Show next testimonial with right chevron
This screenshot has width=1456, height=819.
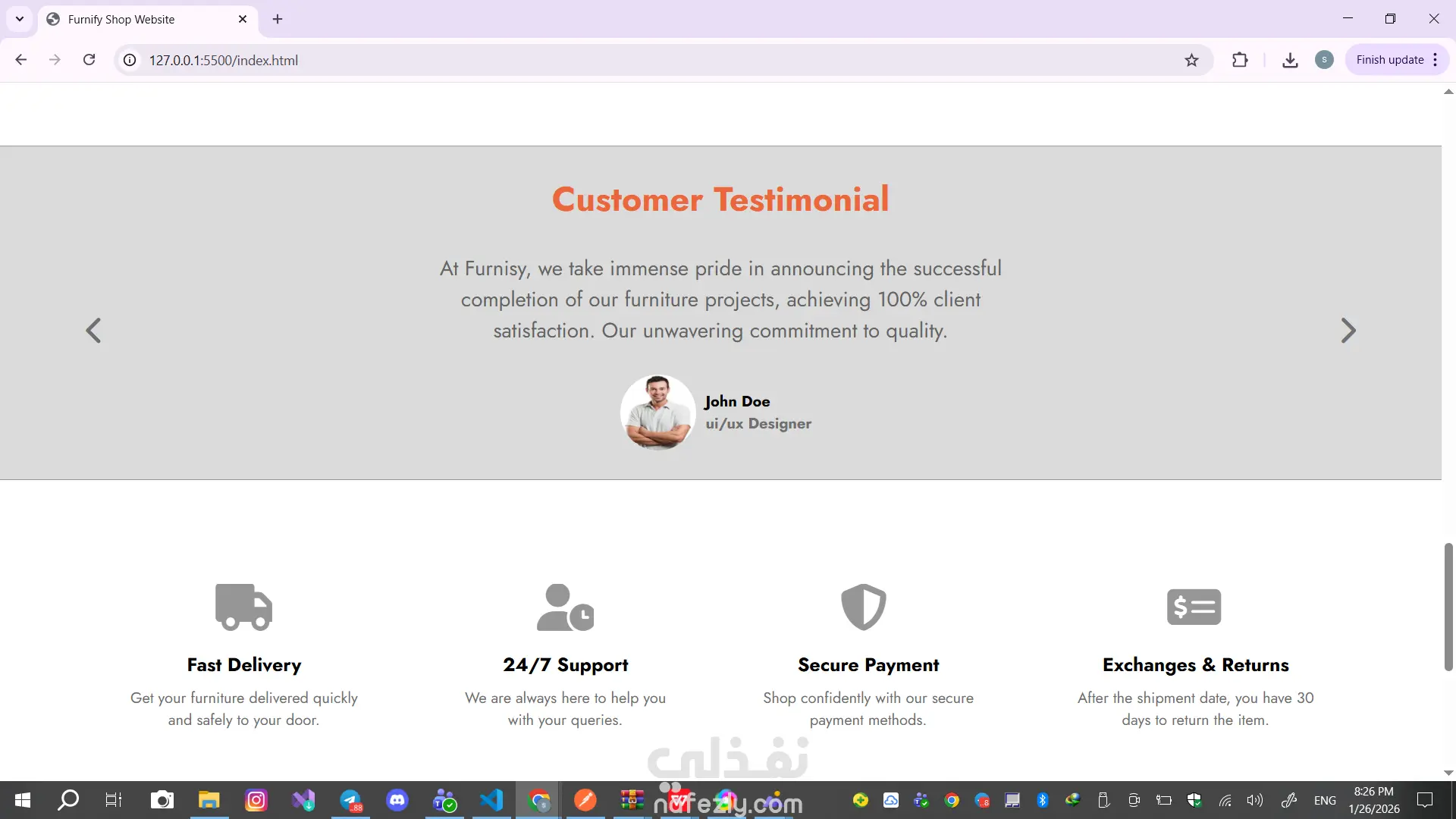(x=1348, y=331)
